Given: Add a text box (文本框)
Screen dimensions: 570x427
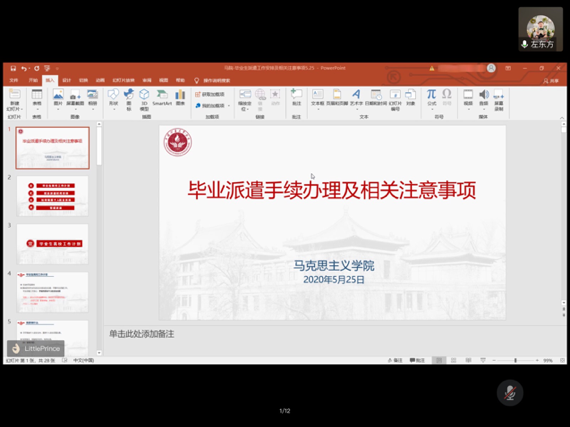Looking at the screenshot, I should [317, 97].
